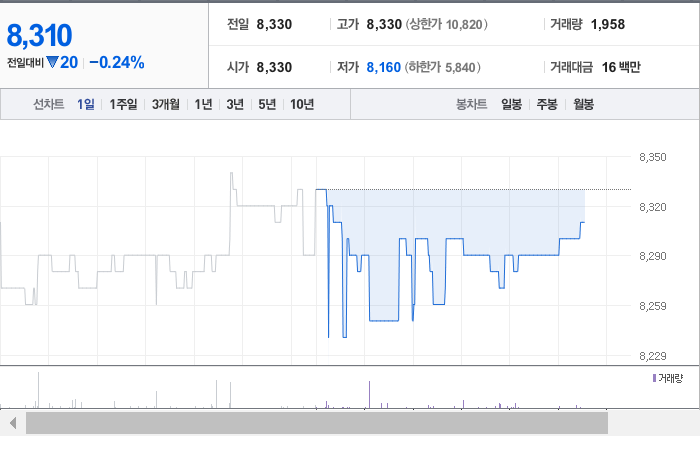Screen dimensions: 700x450
Task: Show the 1년 line chart
Action: (203, 104)
